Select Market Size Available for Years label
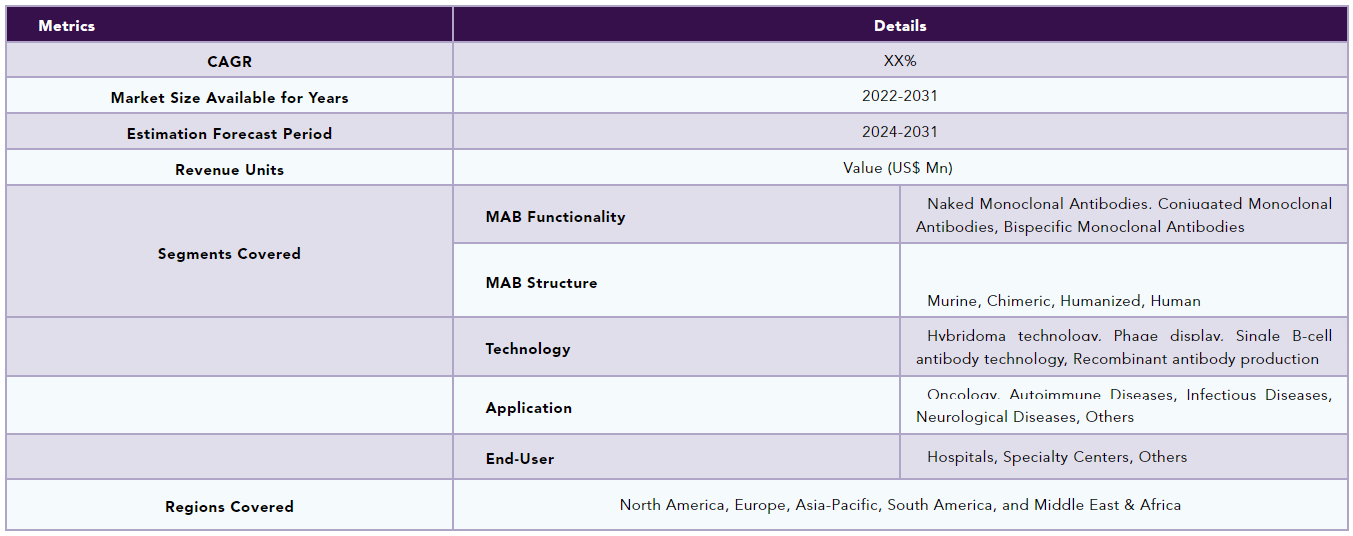The width and height of the screenshot is (1353, 536). pyautogui.click(x=229, y=98)
